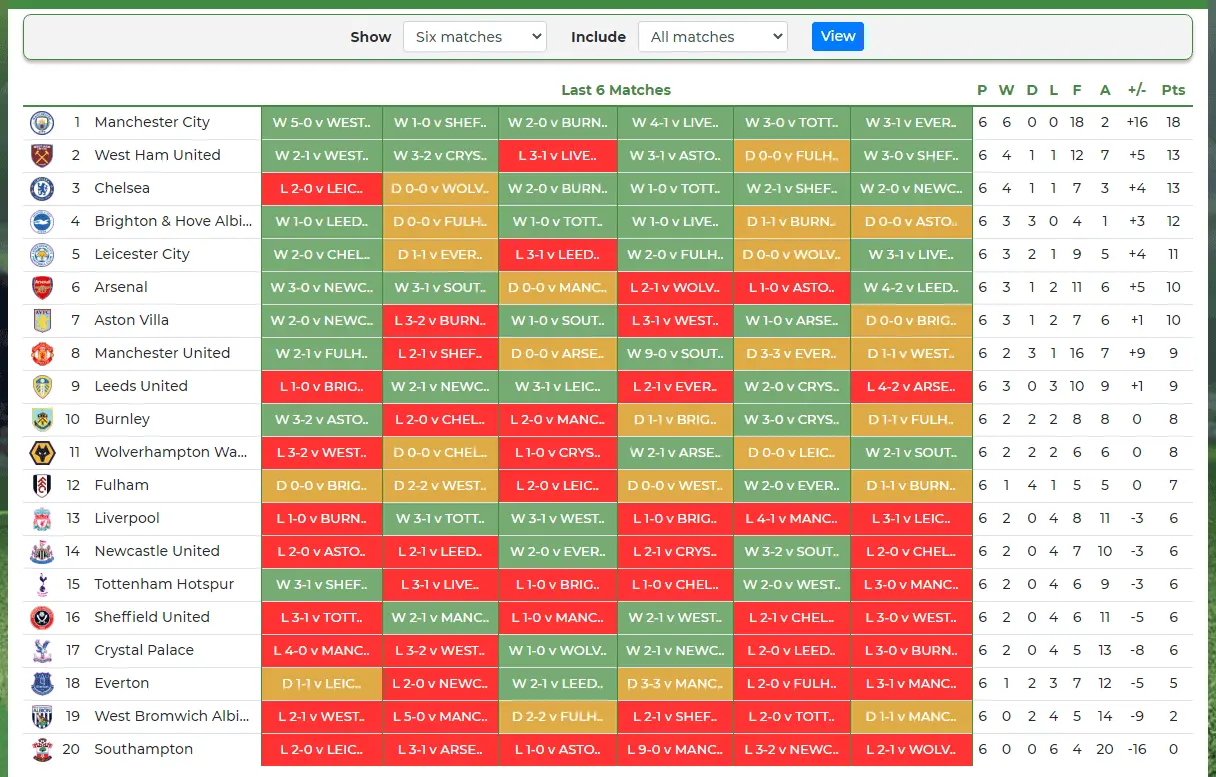
Task: Open the Include 'All matches' dropdown
Action: tap(713, 37)
